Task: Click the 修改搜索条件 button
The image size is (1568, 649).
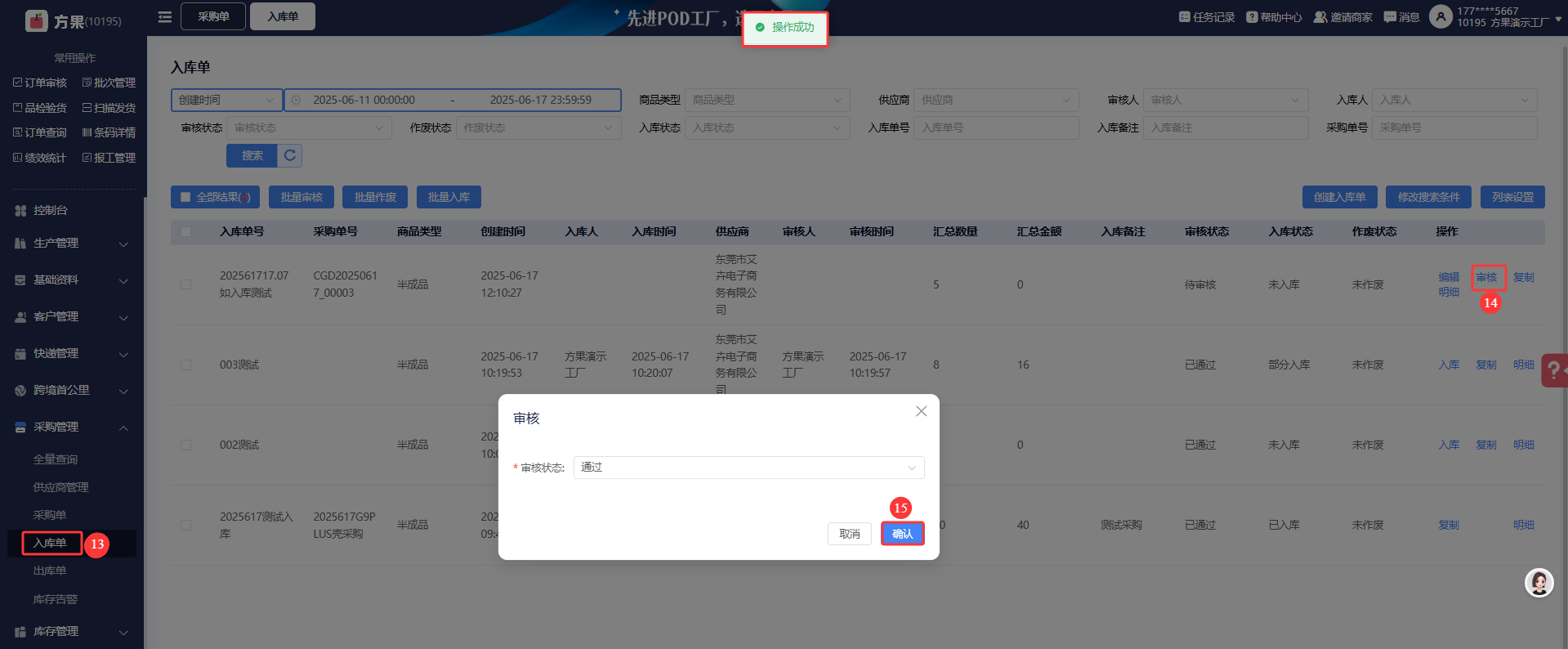Action: (1428, 197)
